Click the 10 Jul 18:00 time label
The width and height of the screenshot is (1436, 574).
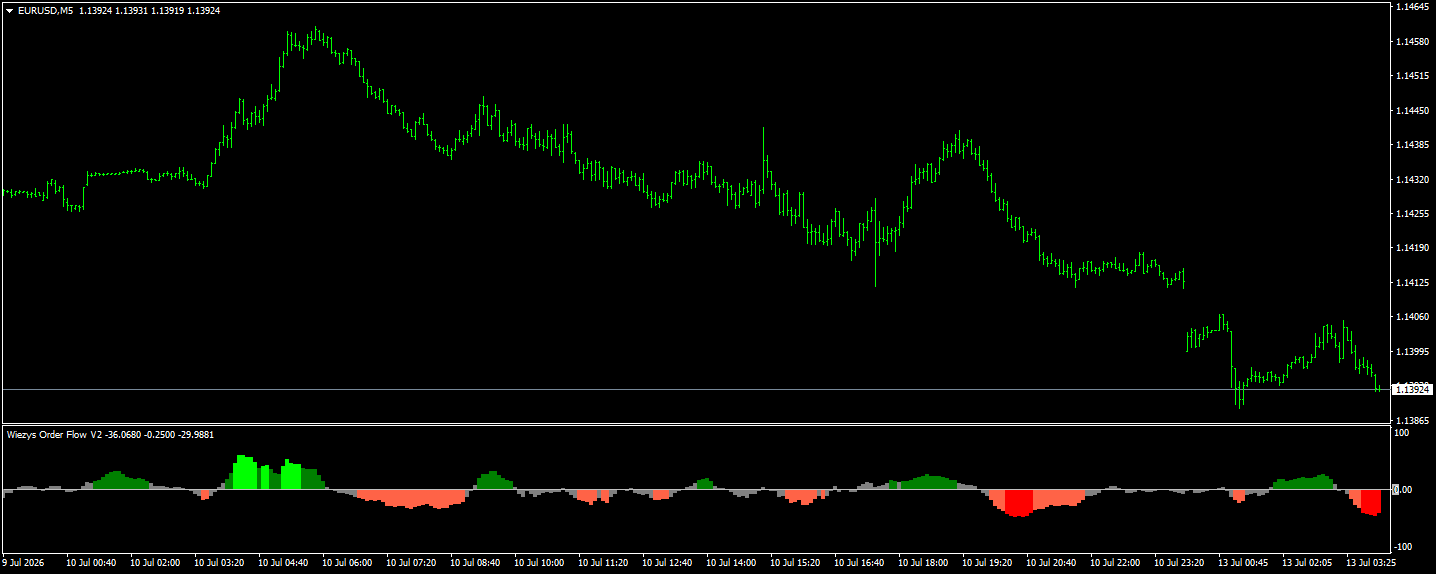(923, 563)
